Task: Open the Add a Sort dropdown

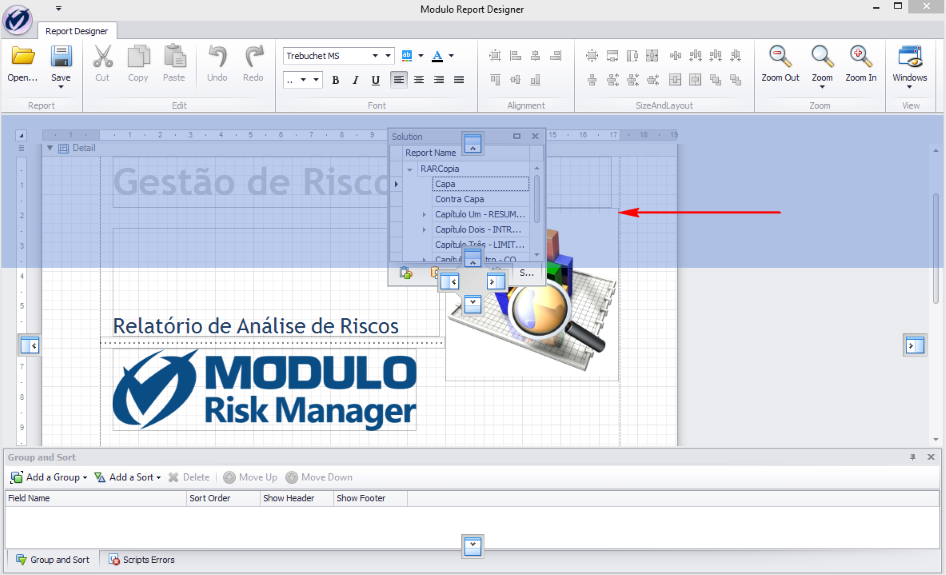Action: (159, 477)
